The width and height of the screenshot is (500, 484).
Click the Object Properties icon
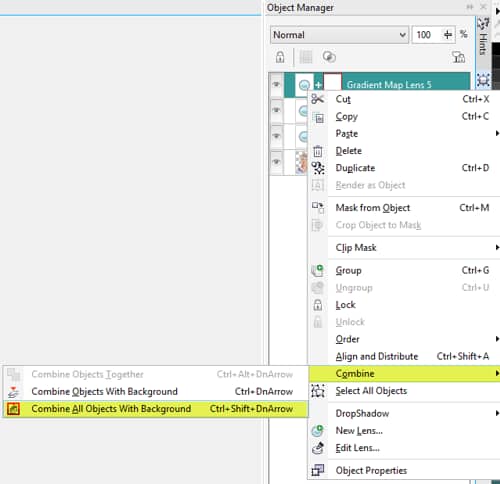click(317, 470)
